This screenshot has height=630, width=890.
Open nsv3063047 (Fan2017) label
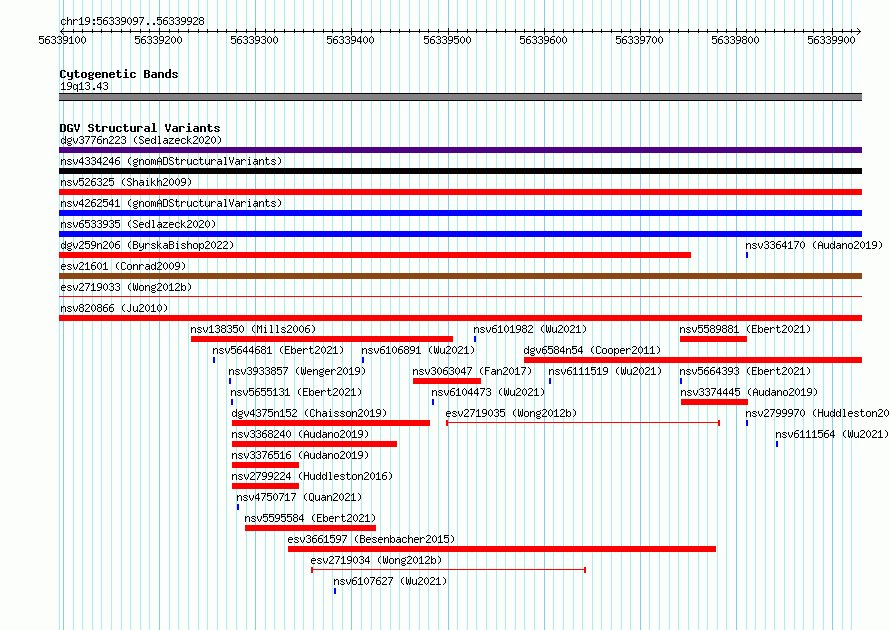[472, 371]
